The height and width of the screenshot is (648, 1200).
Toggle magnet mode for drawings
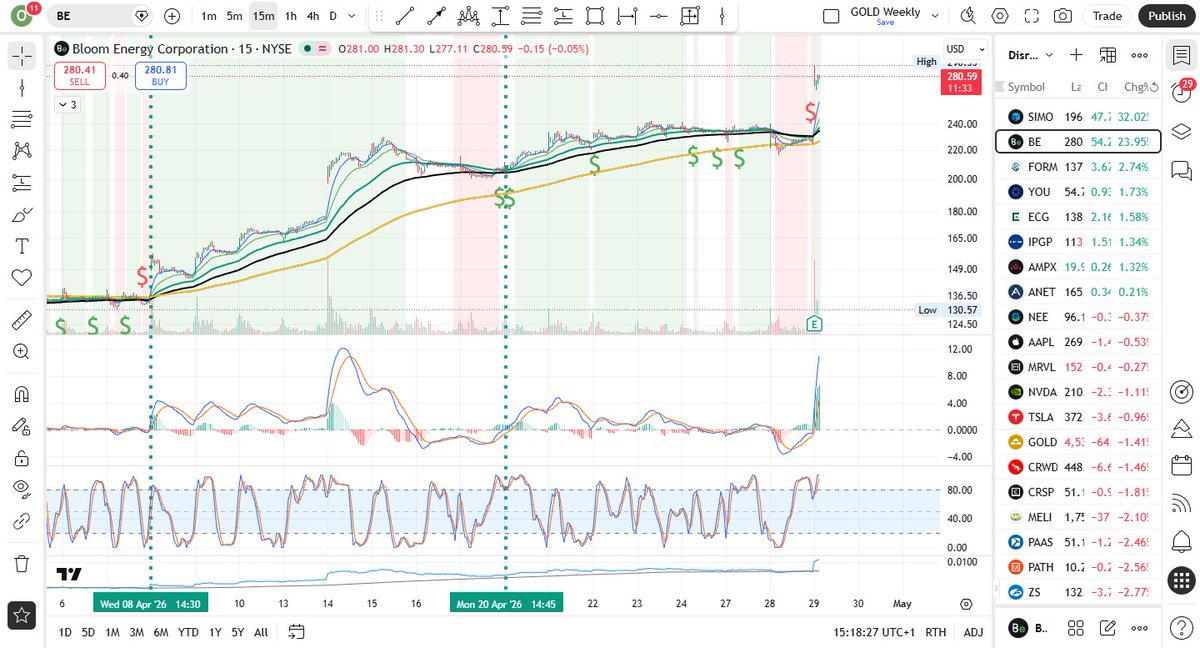[x=21, y=394]
